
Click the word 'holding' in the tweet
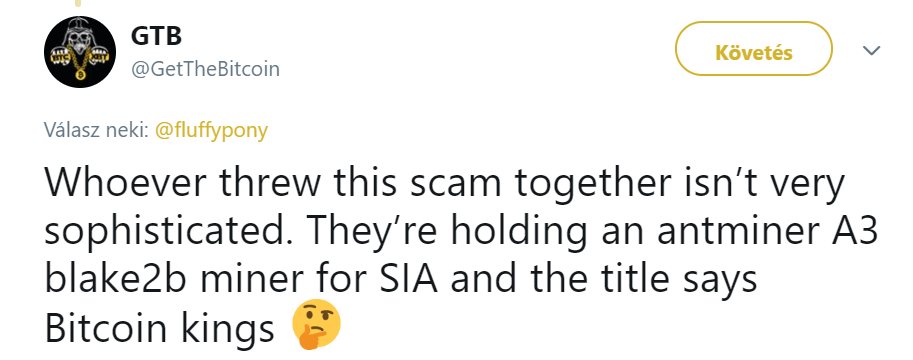coord(516,233)
